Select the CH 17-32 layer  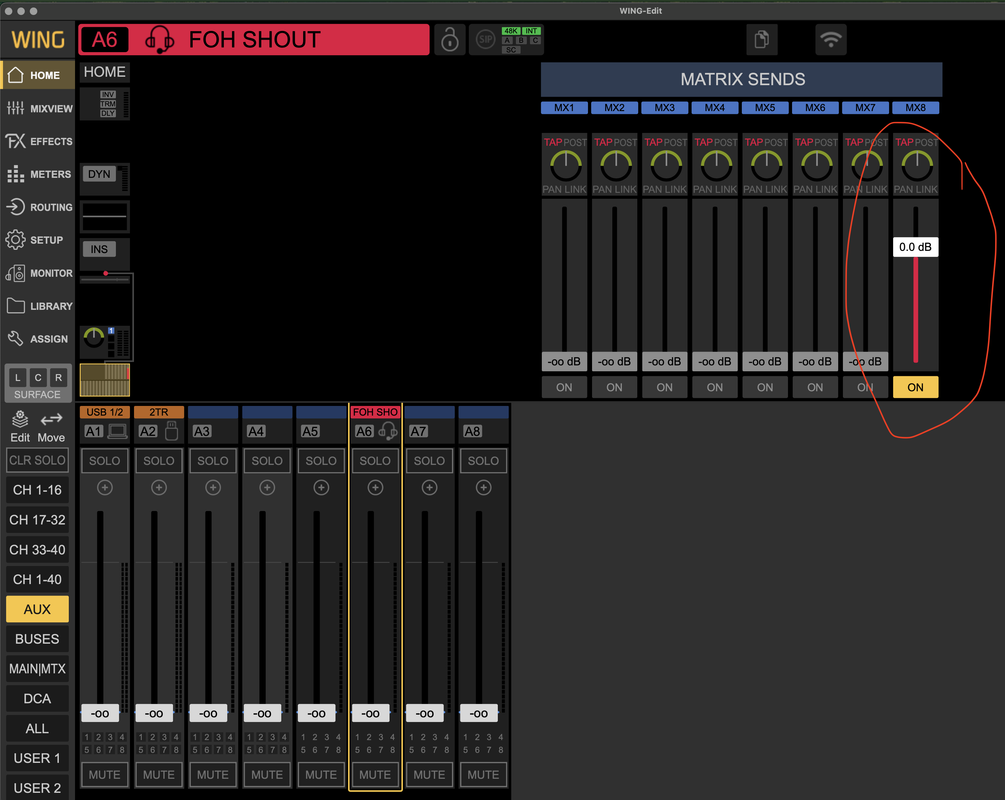pos(37,520)
